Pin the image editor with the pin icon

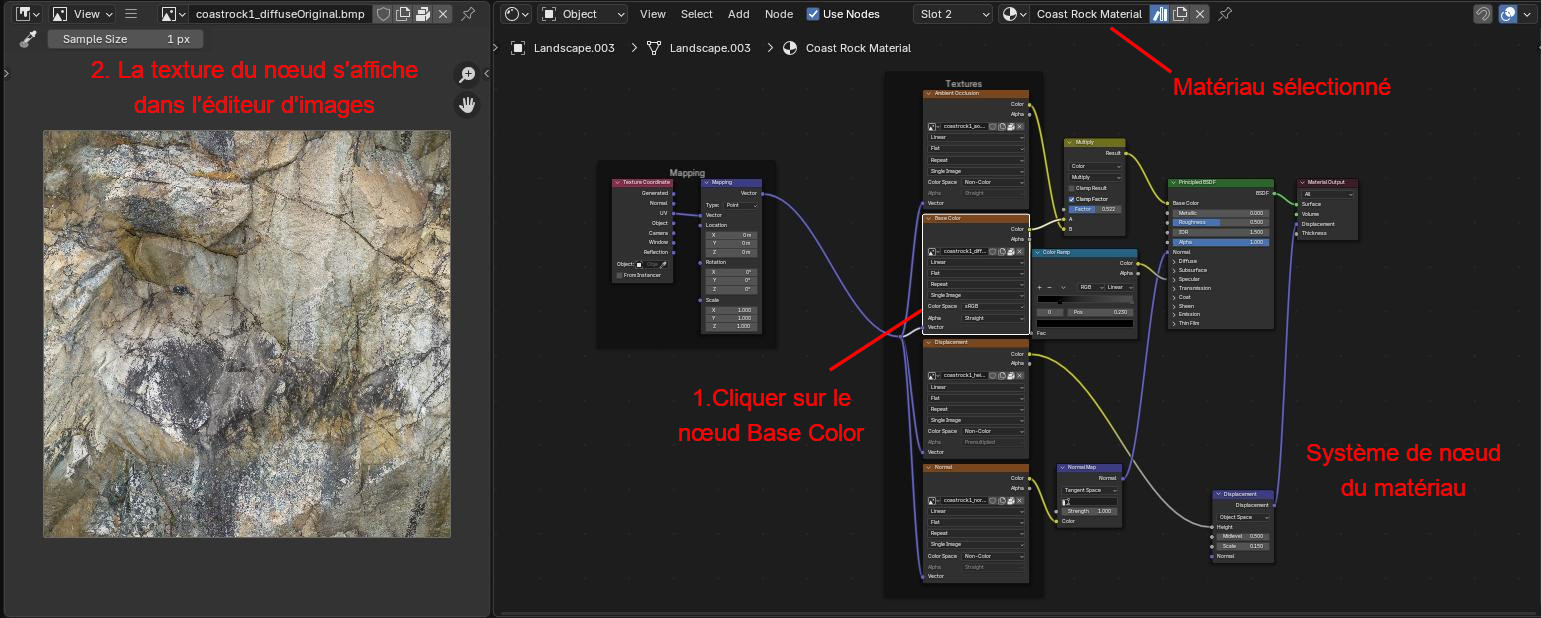(467, 14)
